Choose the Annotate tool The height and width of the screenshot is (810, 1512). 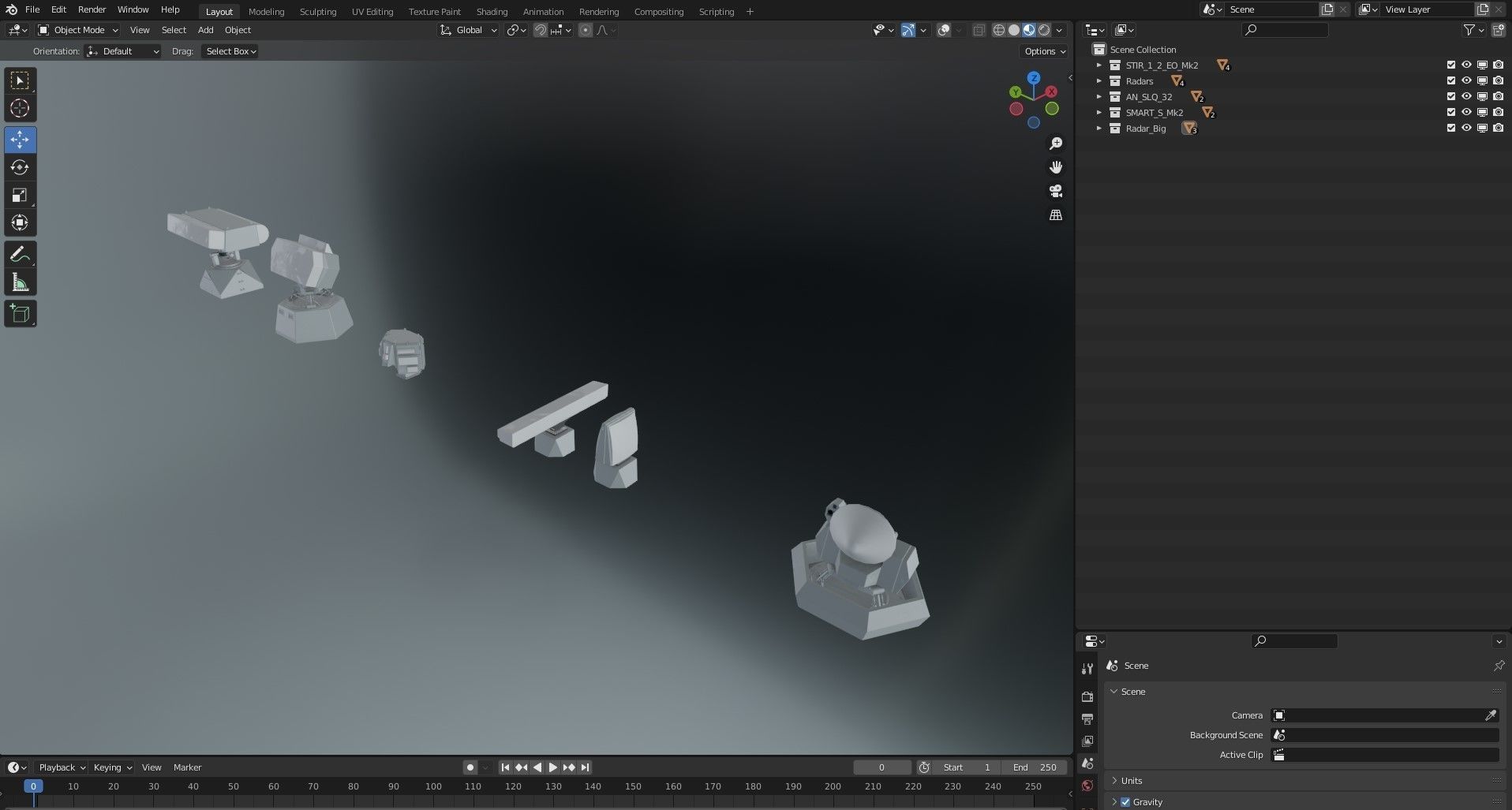point(21,254)
